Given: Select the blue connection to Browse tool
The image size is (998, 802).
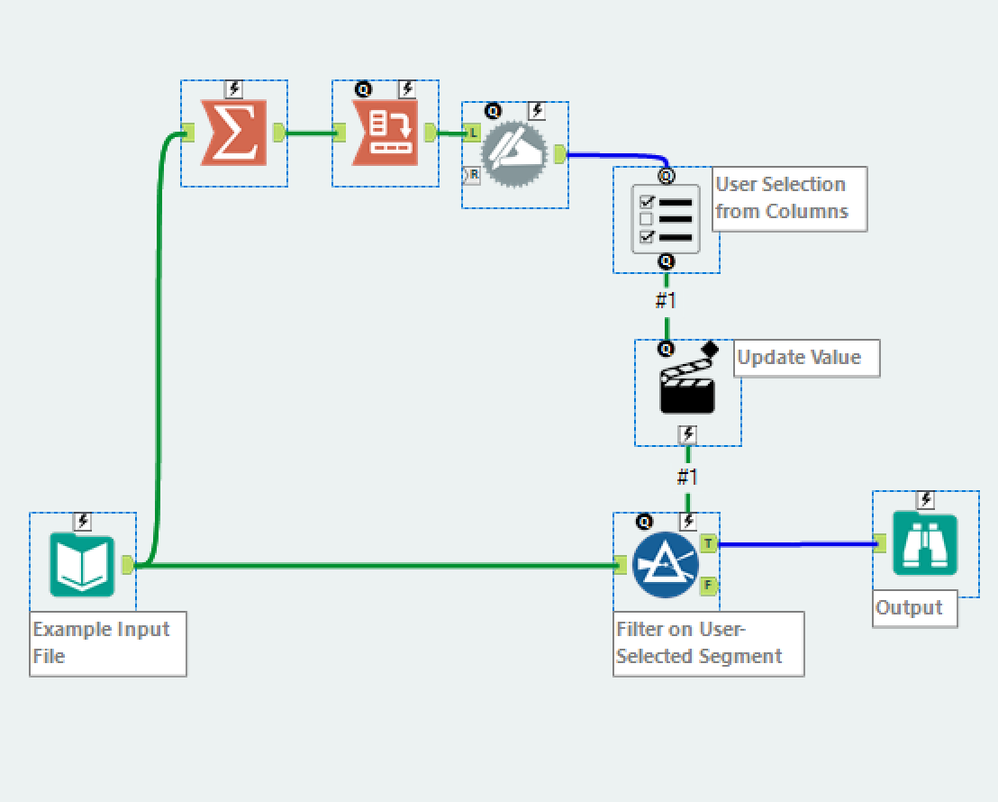Looking at the screenshot, I should coord(796,544).
